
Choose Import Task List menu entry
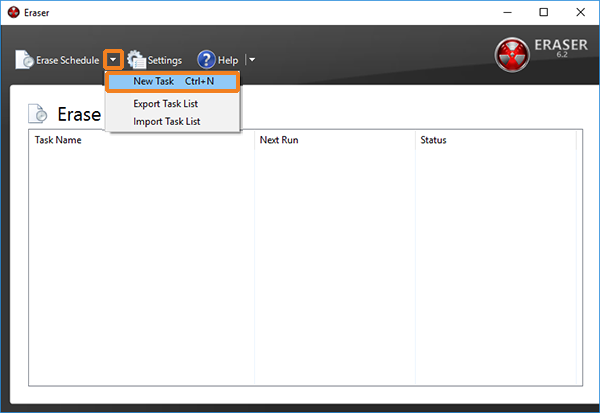(x=166, y=121)
